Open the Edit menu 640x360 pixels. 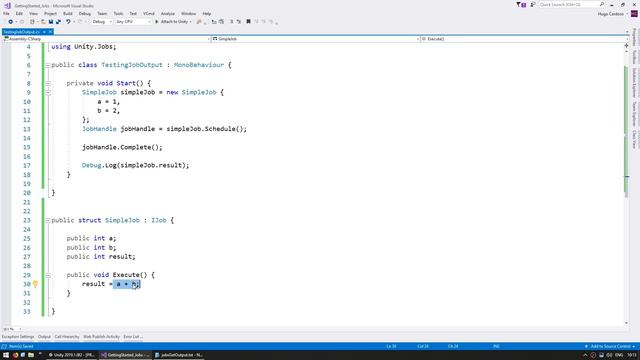[19, 13]
